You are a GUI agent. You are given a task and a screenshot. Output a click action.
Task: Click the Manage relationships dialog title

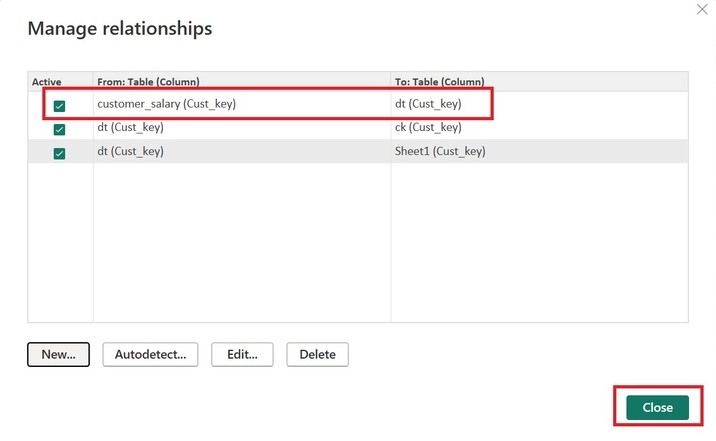[x=120, y=28]
